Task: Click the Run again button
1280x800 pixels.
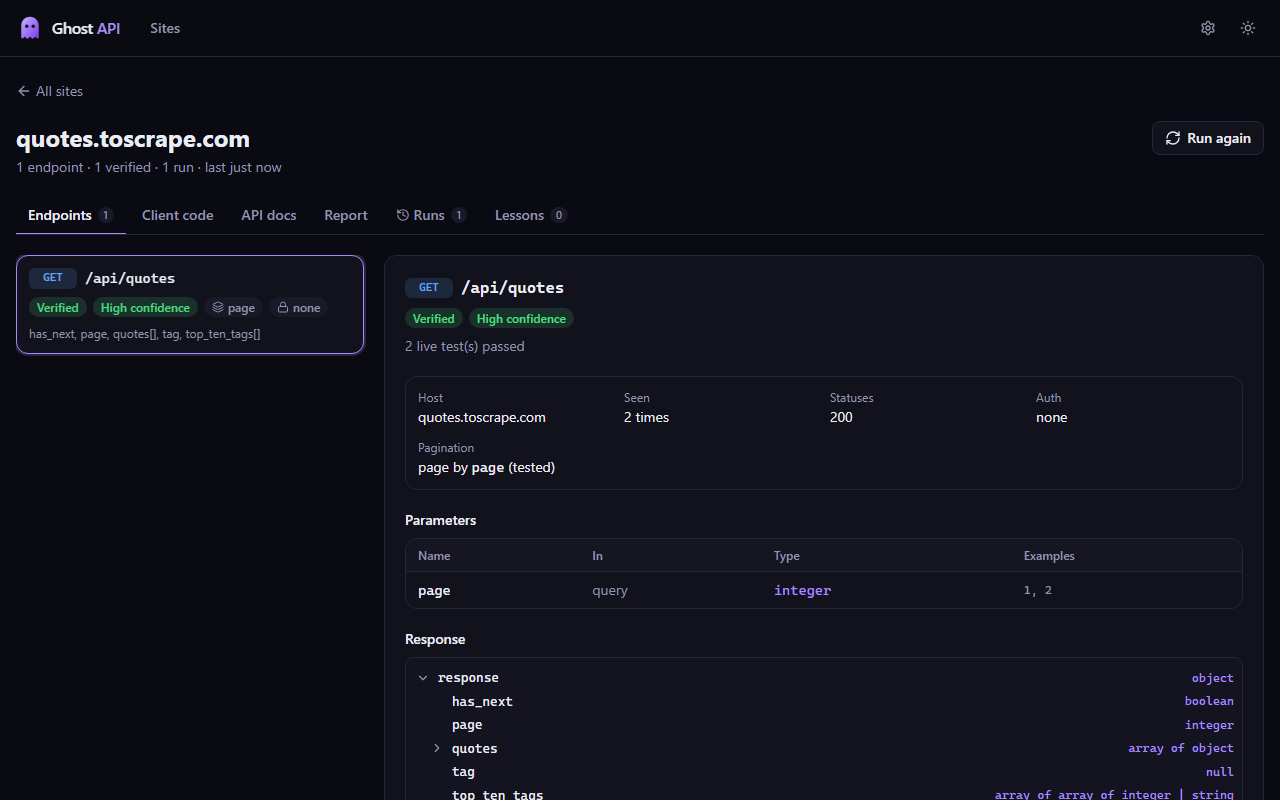Action: 1208,138
